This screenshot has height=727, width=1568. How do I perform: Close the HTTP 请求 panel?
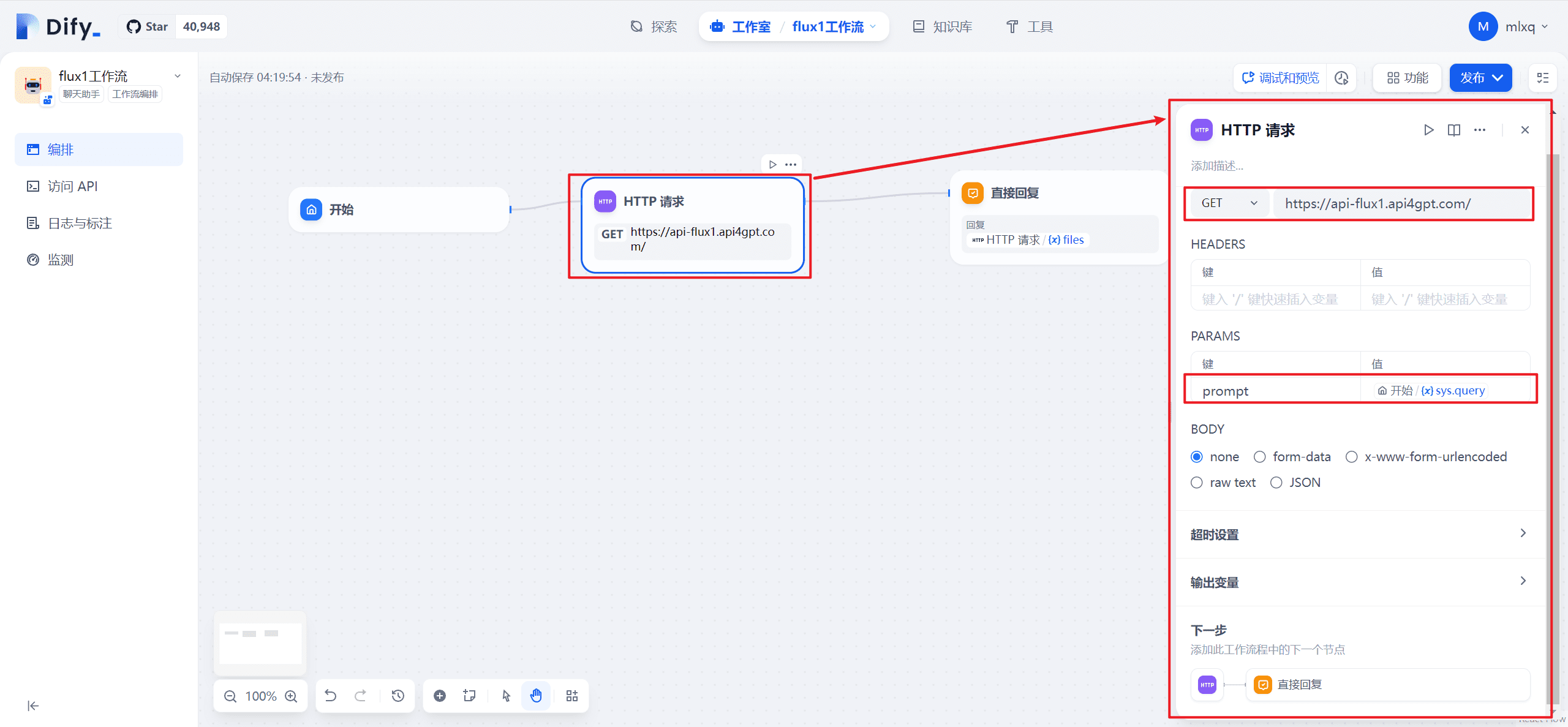[1525, 130]
